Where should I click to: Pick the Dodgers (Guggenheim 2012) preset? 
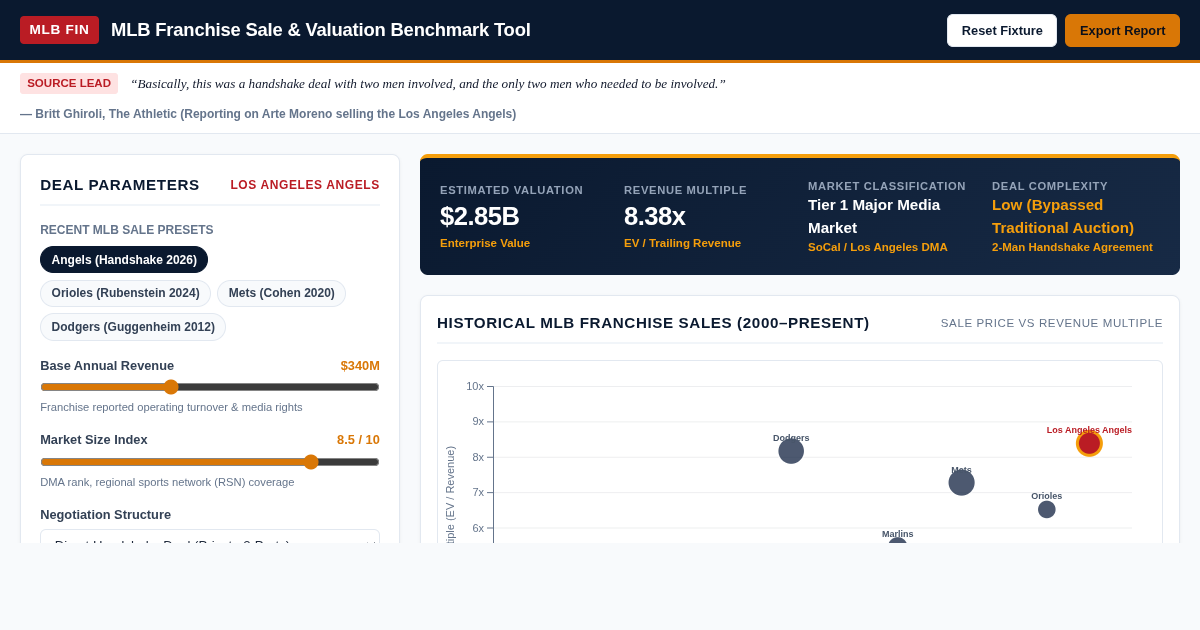(133, 327)
